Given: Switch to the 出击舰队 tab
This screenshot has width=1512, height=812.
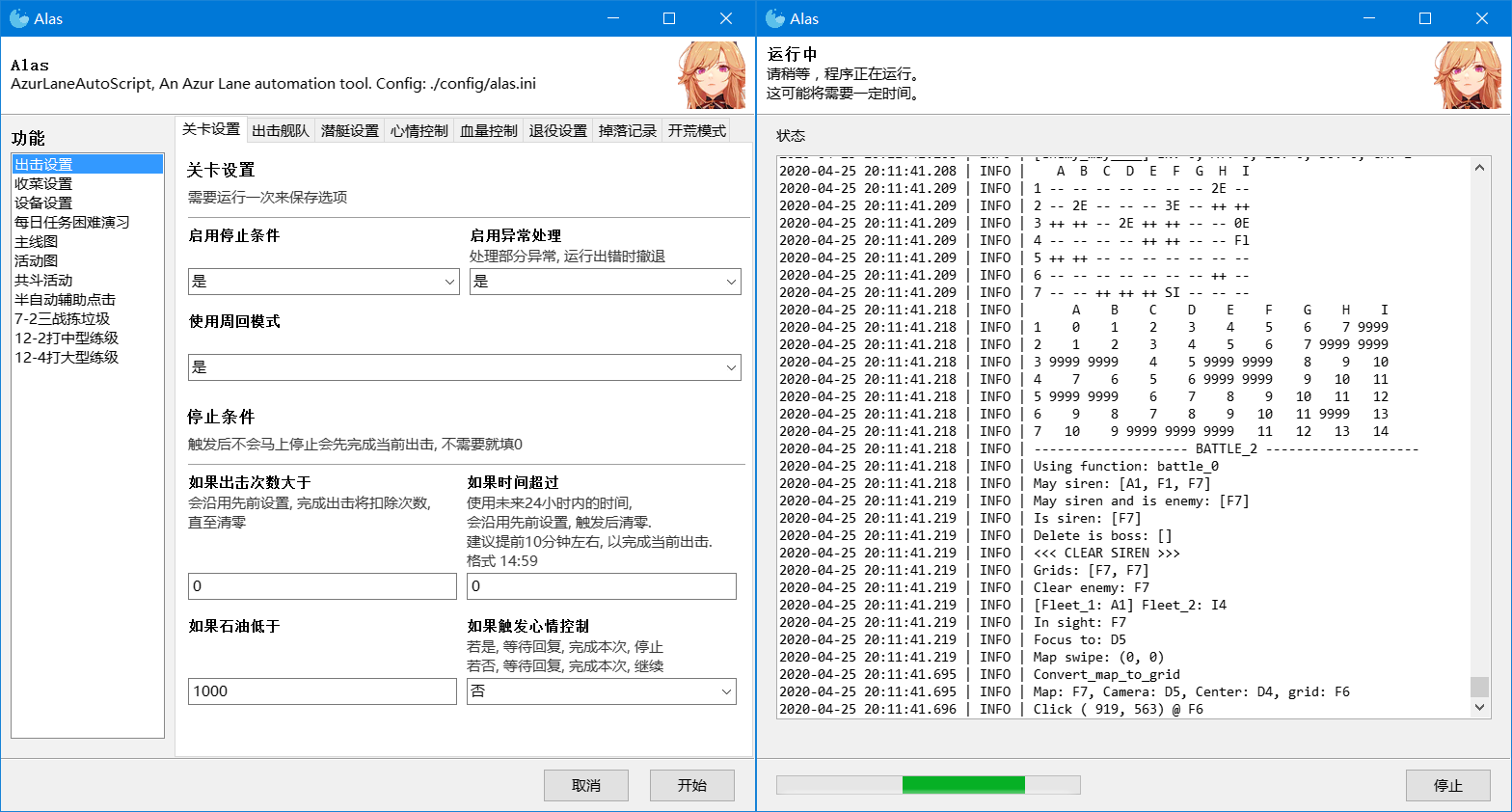Looking at the screenshot, I should 281,130.
